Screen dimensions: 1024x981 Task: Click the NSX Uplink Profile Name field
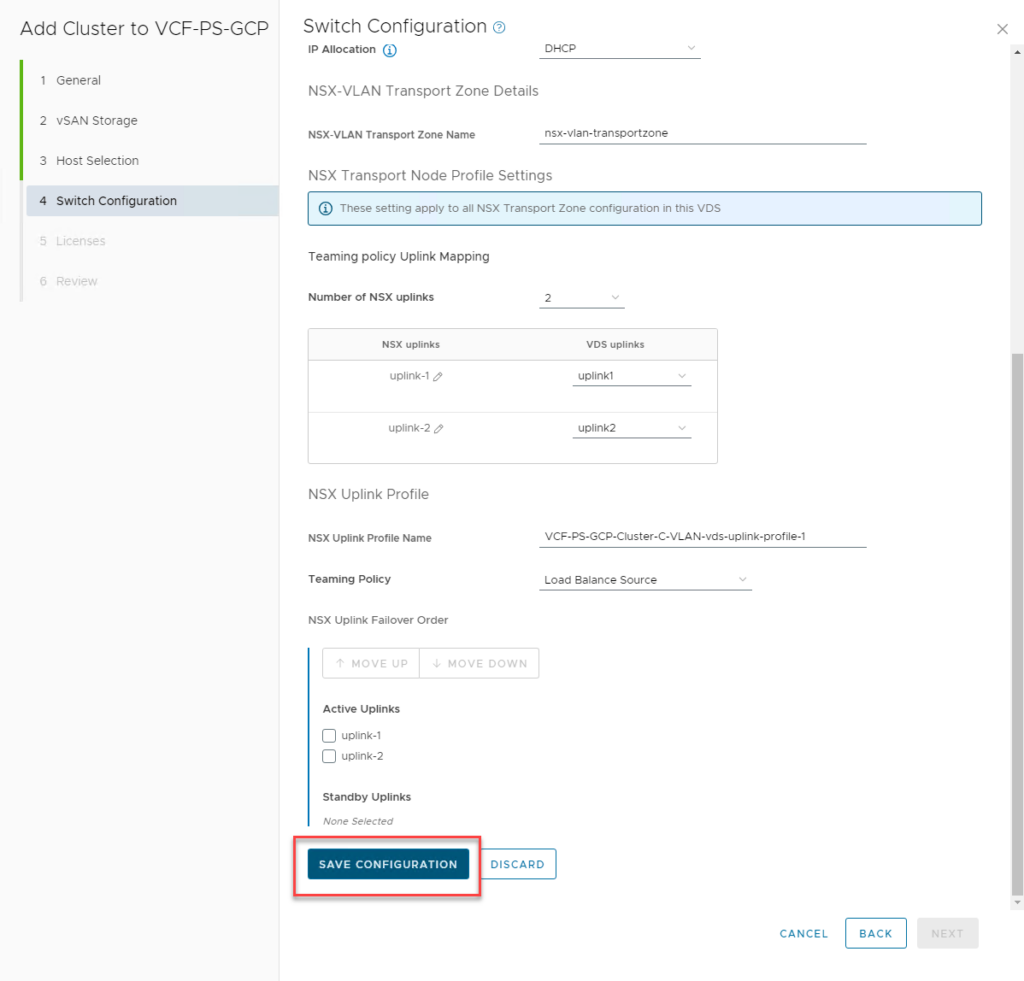[702, 537]
